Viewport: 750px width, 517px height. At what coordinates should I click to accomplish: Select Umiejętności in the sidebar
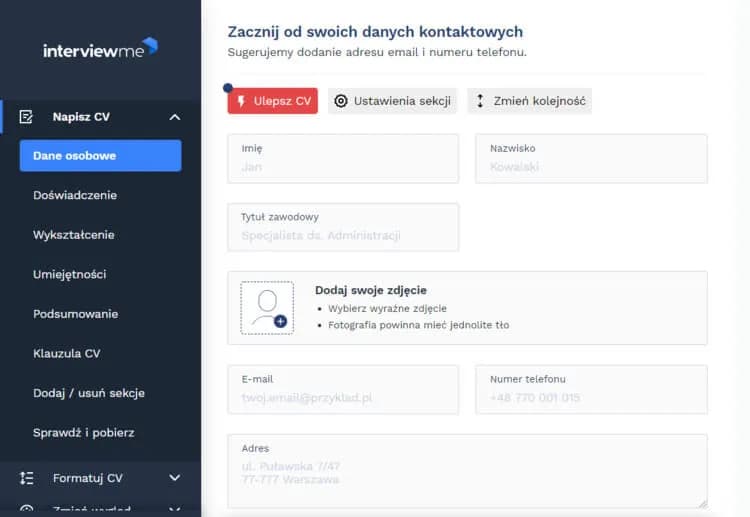tap(70, 274)
